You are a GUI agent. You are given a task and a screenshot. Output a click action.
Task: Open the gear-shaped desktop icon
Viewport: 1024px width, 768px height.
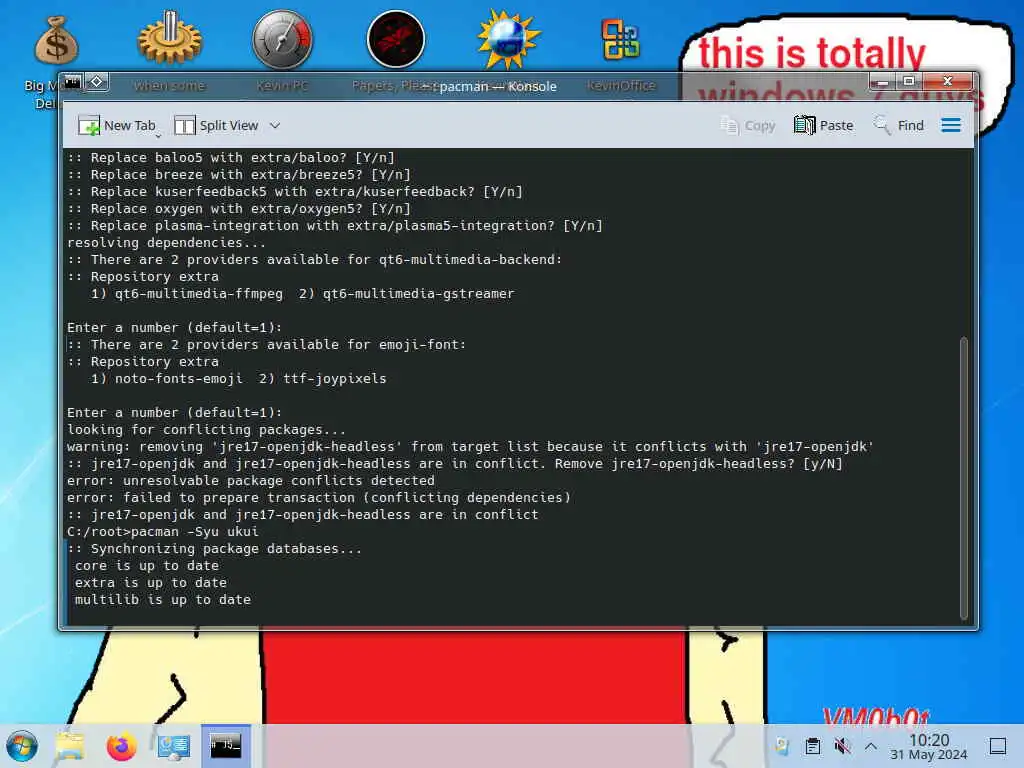tap(169, 39)
